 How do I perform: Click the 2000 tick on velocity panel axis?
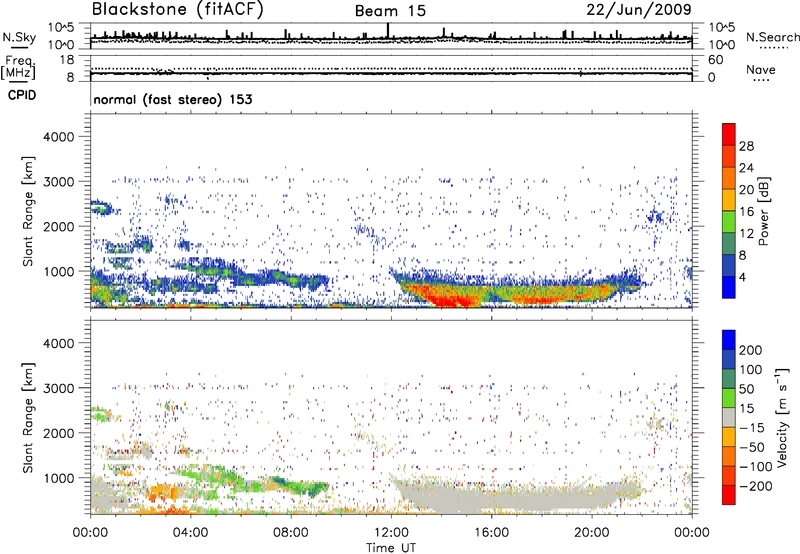point(58,433)
